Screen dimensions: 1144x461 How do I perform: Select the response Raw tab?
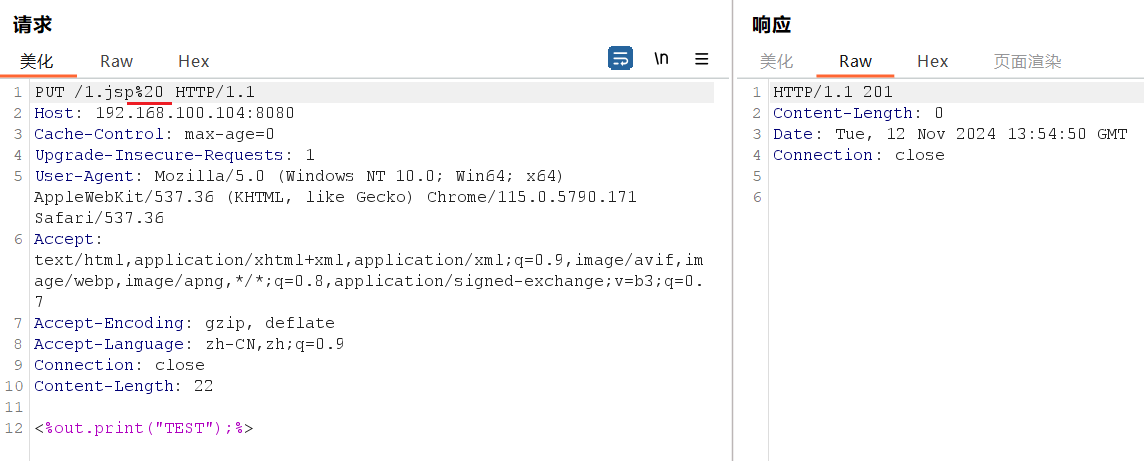point(855,61)
